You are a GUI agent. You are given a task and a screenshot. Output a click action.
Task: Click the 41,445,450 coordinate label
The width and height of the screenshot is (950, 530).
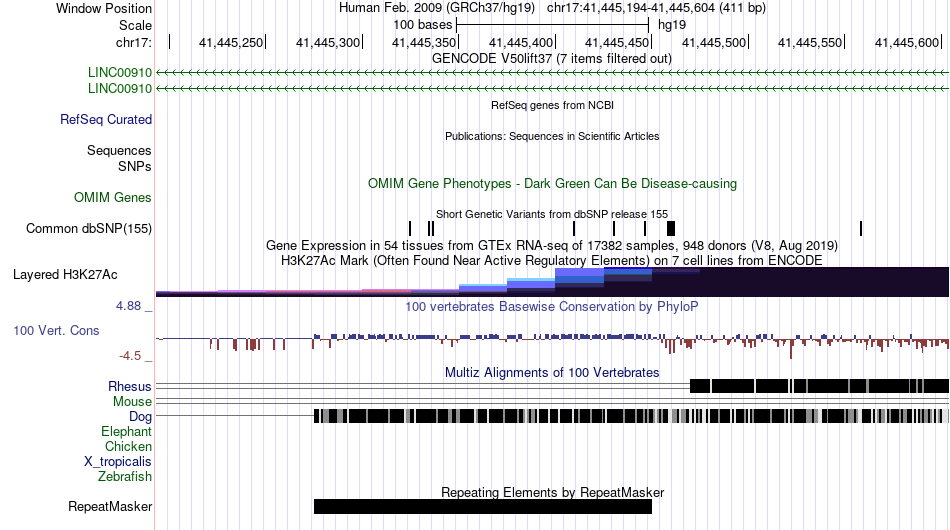tap(617, 42)
